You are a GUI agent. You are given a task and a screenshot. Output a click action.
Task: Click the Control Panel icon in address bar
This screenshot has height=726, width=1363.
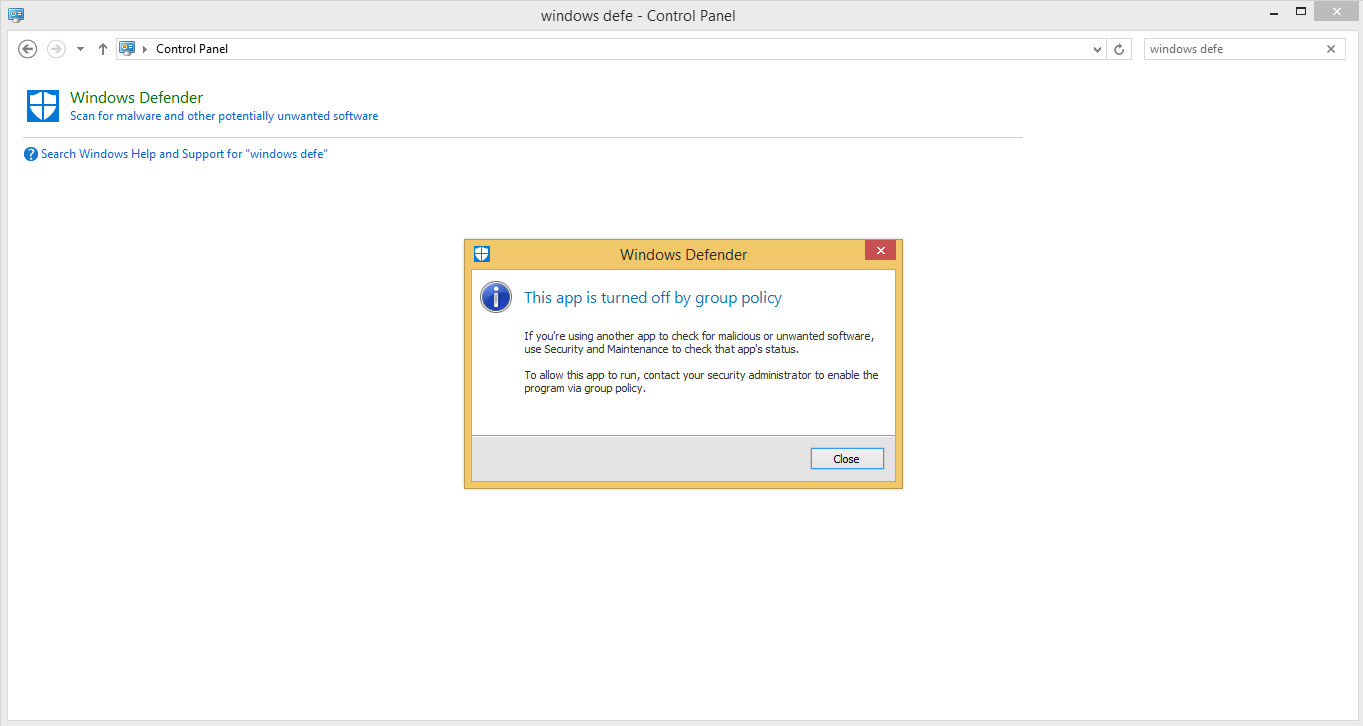click(x=127, y=48)
